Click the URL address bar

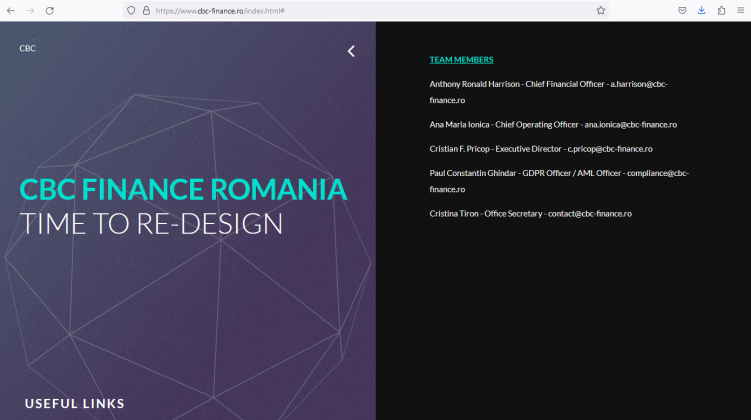click(370, 10)
